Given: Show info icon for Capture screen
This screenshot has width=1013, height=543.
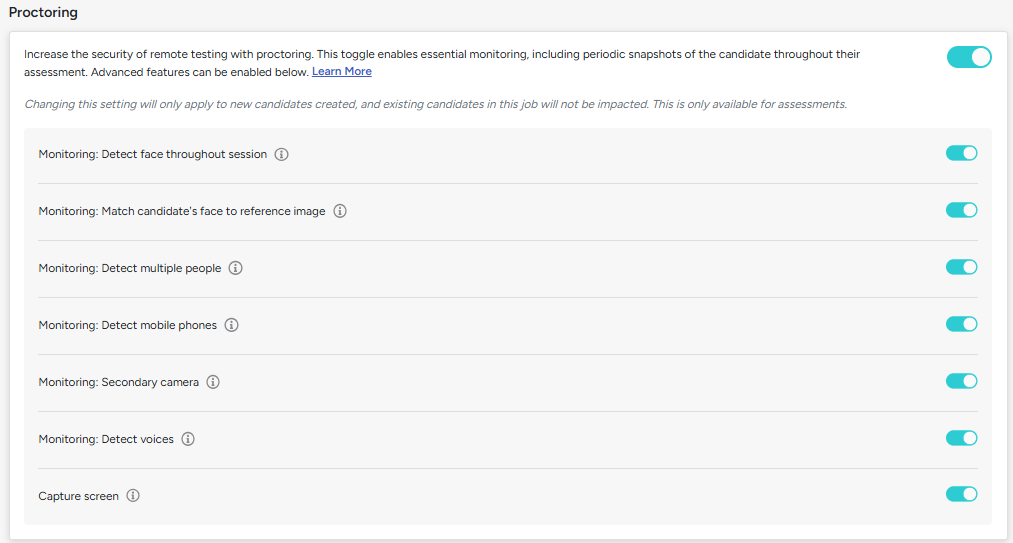Looking at the screenshot, I should pos(133,496).
